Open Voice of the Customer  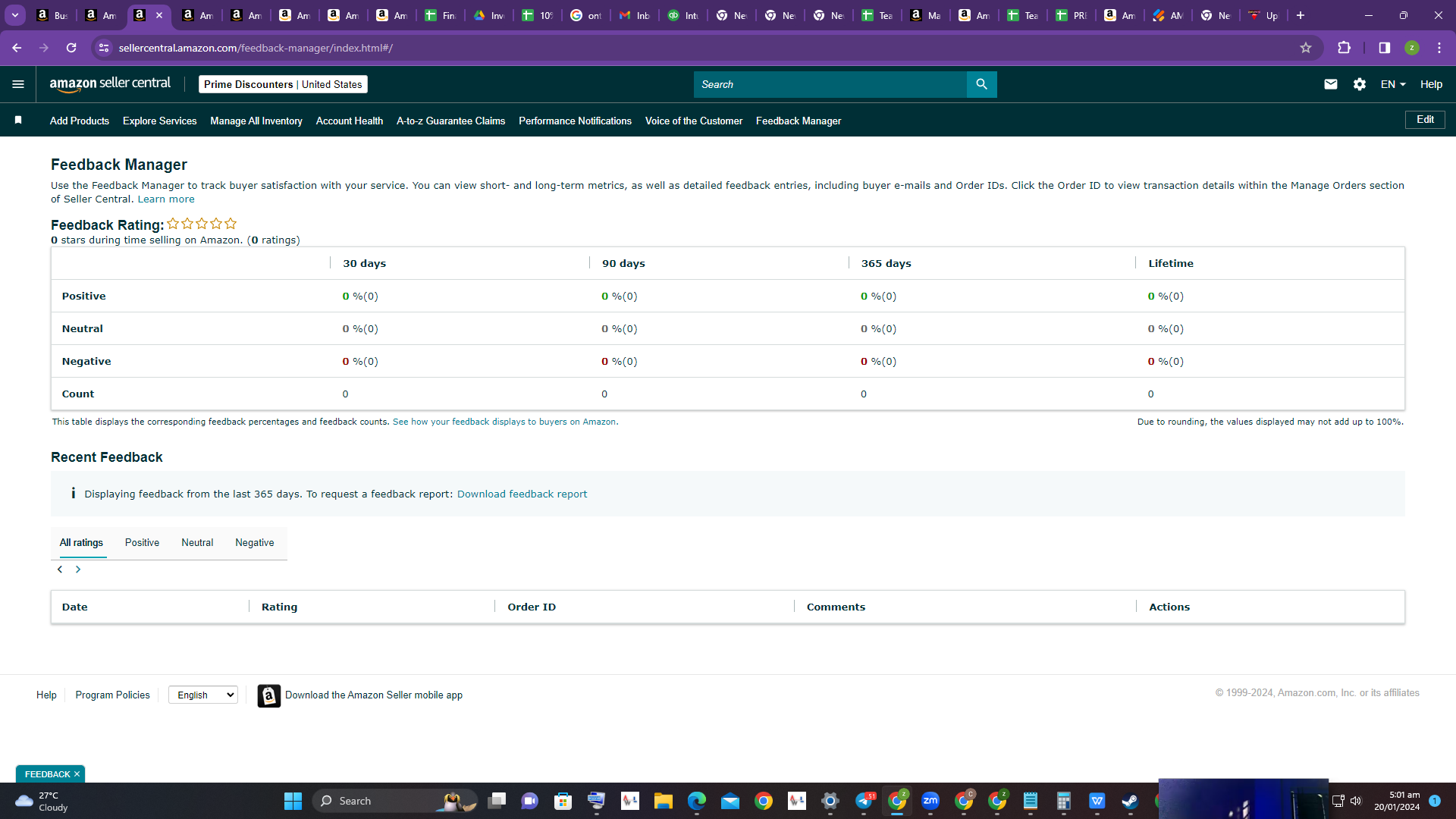tap(694, 121)
